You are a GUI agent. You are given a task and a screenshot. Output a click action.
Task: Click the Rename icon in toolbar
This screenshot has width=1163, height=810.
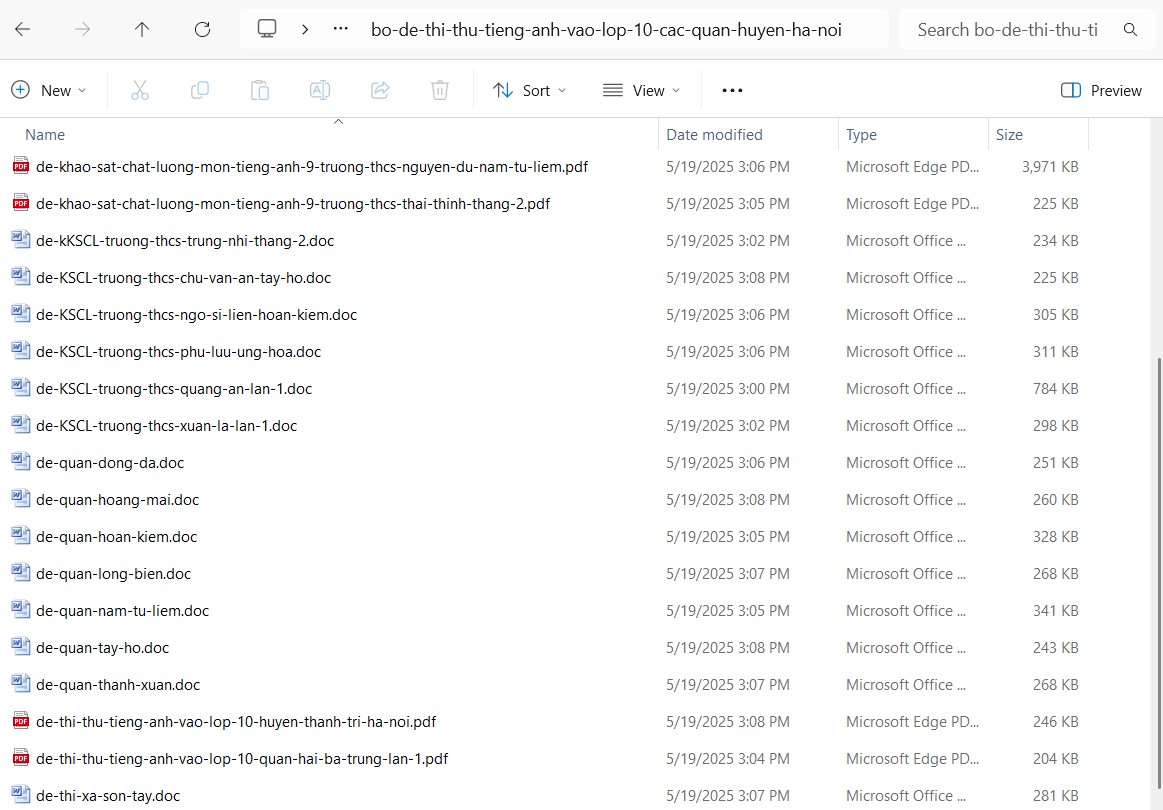pyautogui.click(x=320, y=90)
